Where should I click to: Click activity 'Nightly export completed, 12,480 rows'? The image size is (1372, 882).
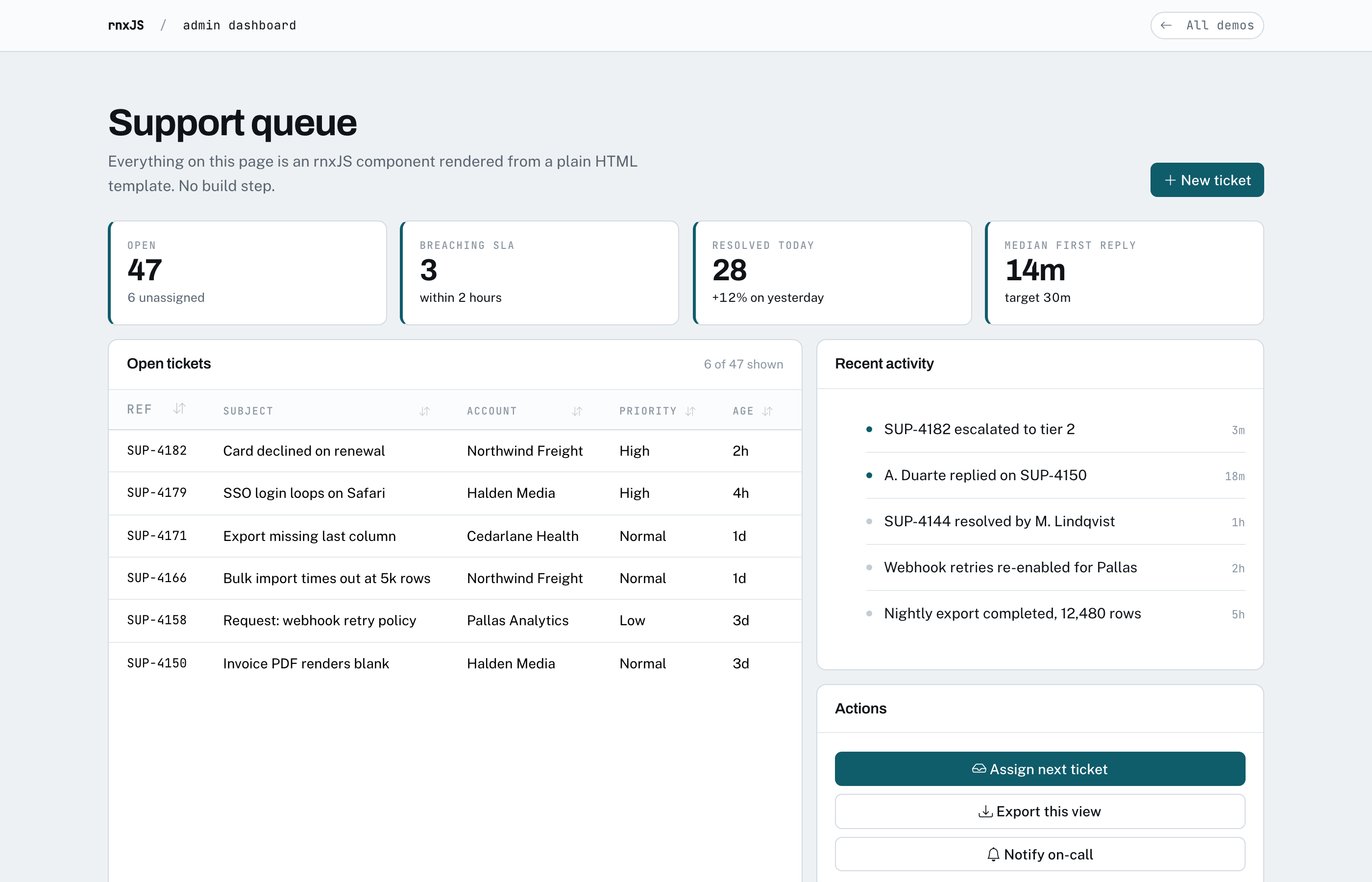1012,613
